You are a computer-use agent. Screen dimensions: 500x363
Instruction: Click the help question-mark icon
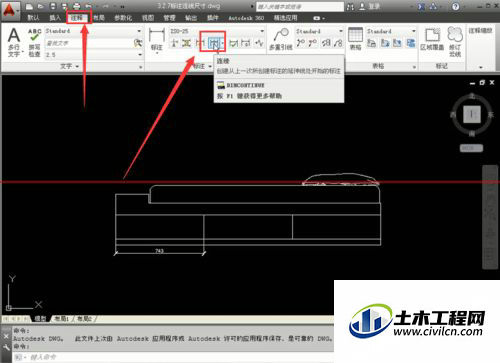click(x=456, y=6)
